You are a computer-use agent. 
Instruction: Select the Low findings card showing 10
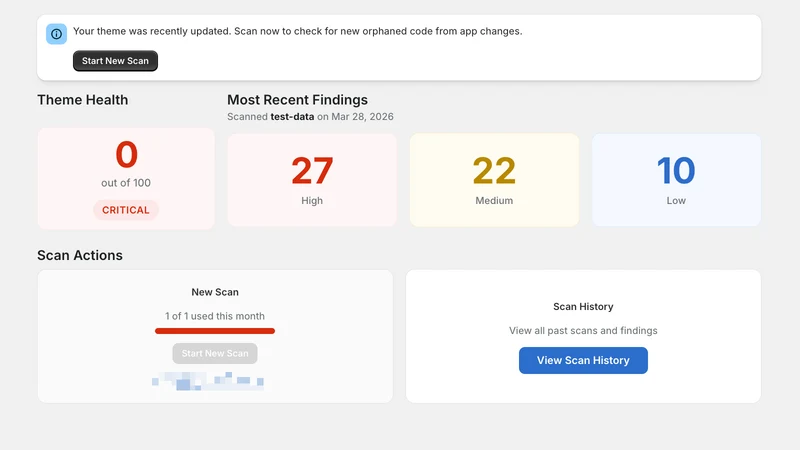point(676,180)
